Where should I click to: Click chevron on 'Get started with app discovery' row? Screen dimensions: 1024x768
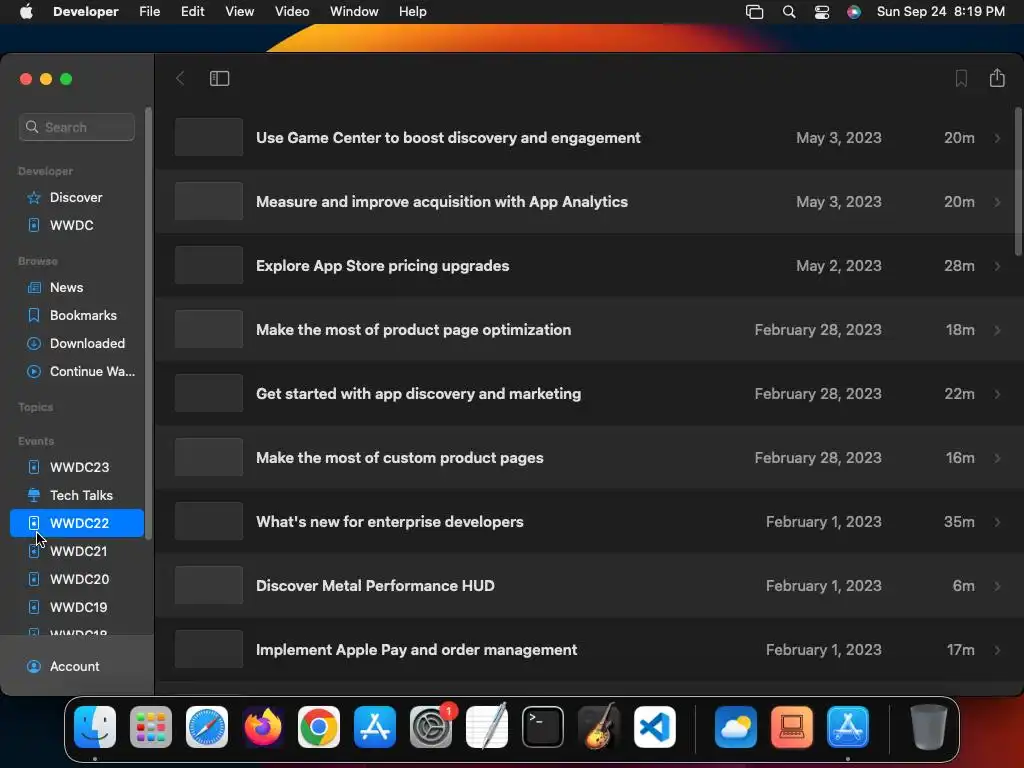click(x=997, y=394)
